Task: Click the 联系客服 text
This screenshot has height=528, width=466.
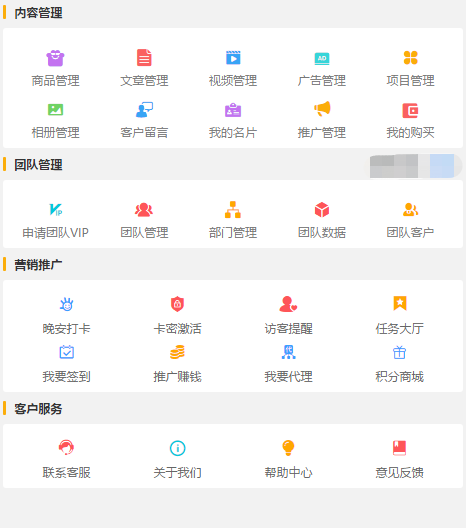Action: pyautogui.click(x=66, y=473)
